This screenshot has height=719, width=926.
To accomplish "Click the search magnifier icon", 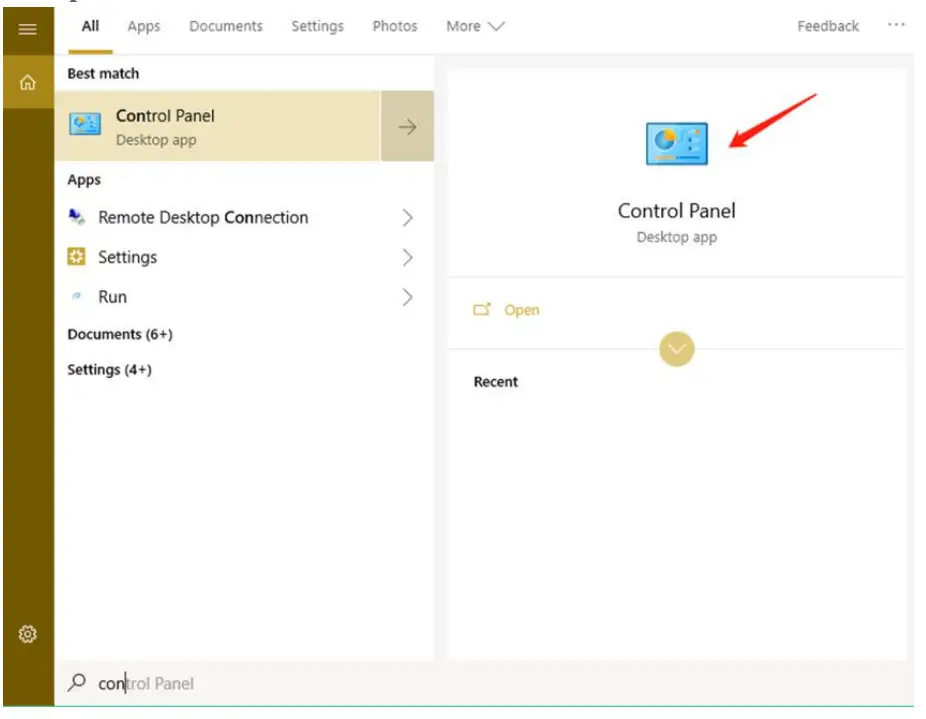I will (x=77, y=682).
